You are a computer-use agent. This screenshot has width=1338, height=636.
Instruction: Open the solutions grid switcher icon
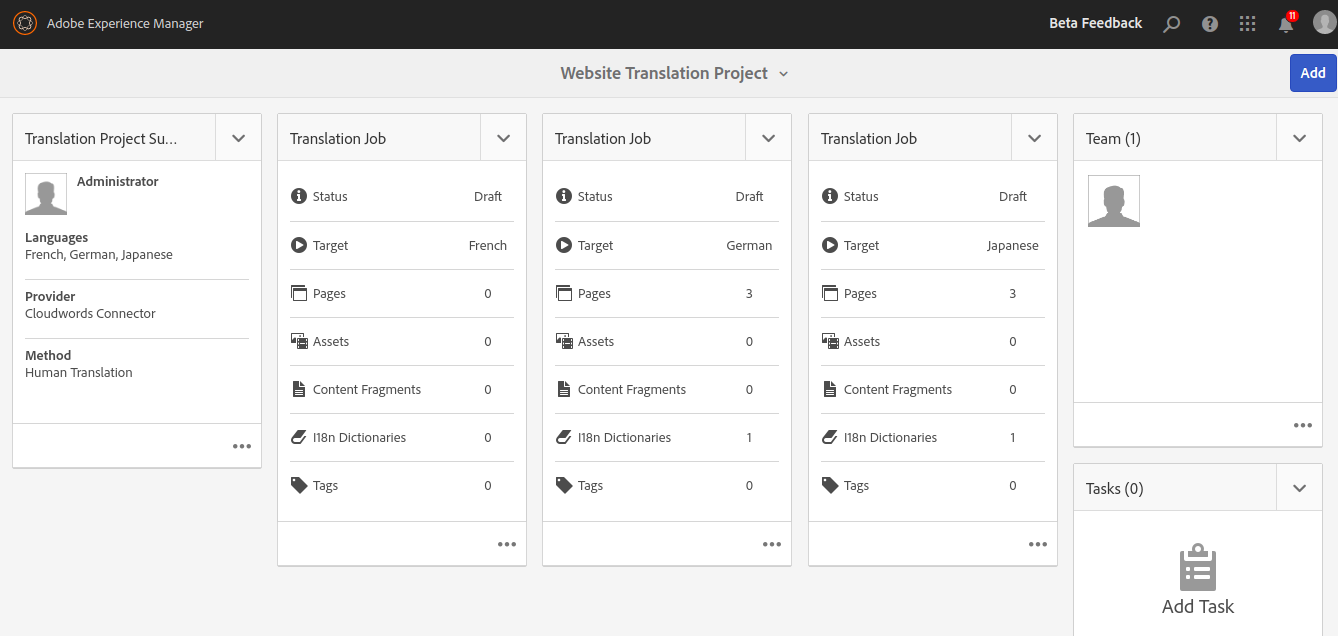(1247, 24)
